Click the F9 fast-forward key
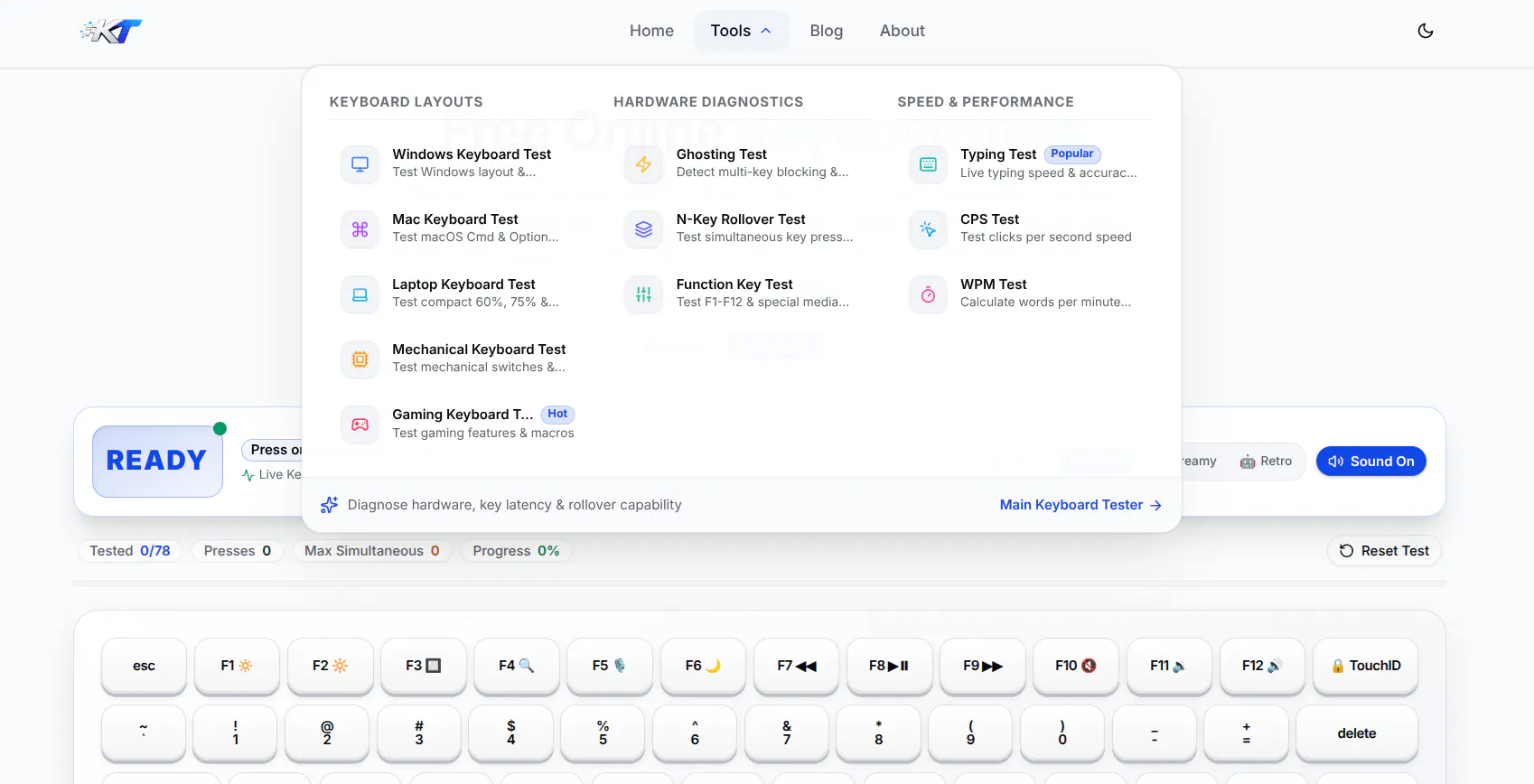 (983, 667)
